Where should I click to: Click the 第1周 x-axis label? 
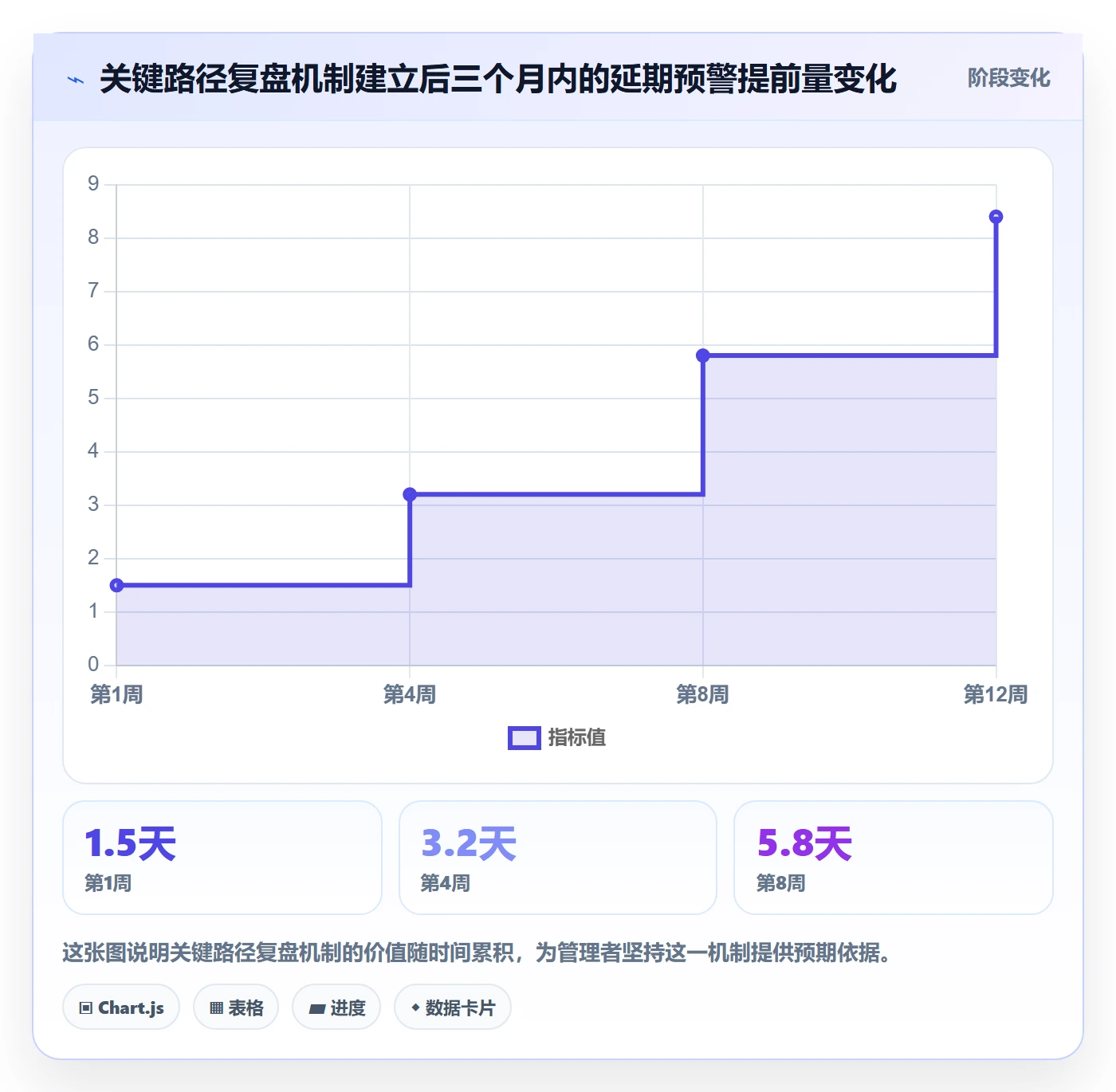tap(117, 694)
